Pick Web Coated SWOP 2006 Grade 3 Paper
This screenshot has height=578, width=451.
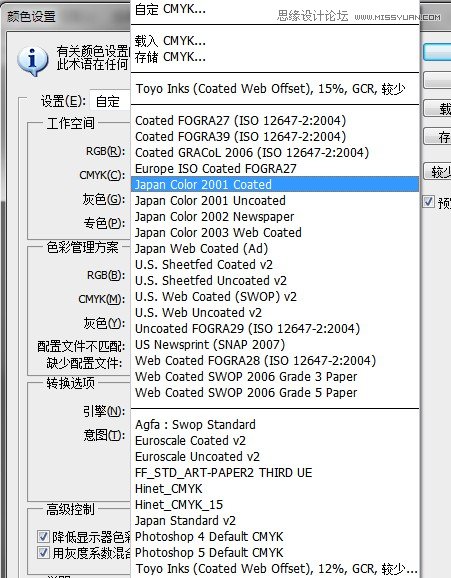(275, 376)
